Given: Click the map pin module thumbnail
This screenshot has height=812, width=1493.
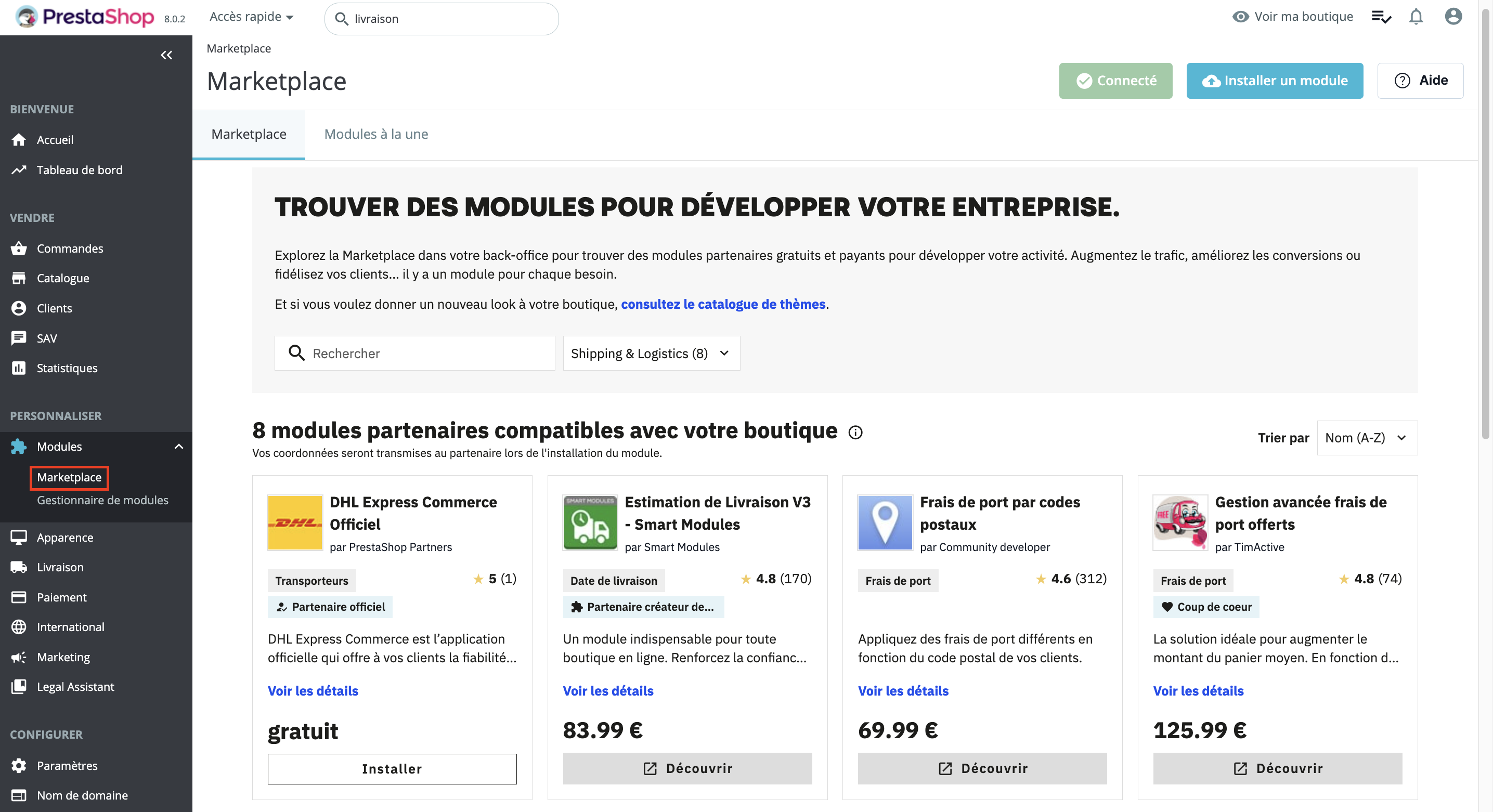Looking at the screenshot, I should point(885,522).
